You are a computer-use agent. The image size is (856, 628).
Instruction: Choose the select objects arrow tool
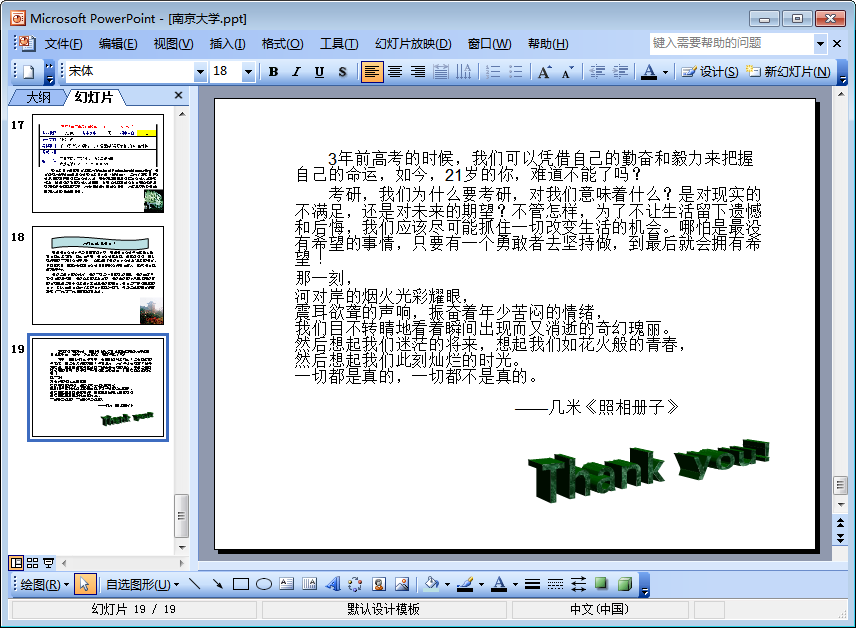84,584
